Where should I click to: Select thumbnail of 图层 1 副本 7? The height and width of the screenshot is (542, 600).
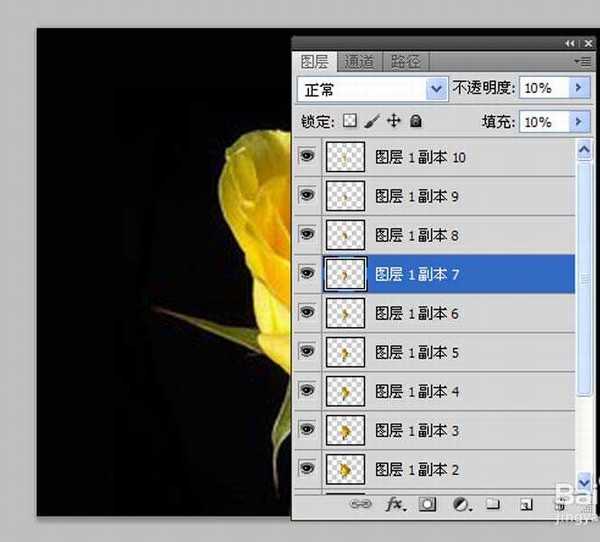pyautogui.click(x=345, y=274)
